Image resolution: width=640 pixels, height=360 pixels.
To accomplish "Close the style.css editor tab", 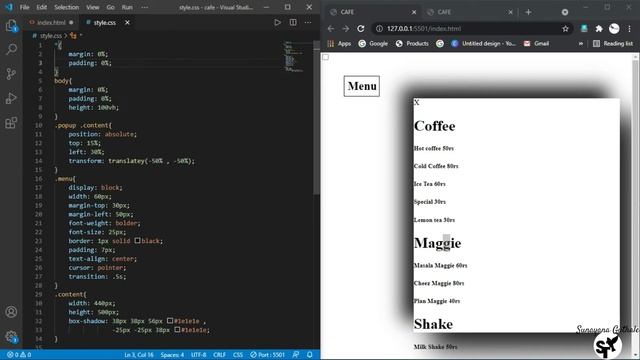I will tap(127, 22).
